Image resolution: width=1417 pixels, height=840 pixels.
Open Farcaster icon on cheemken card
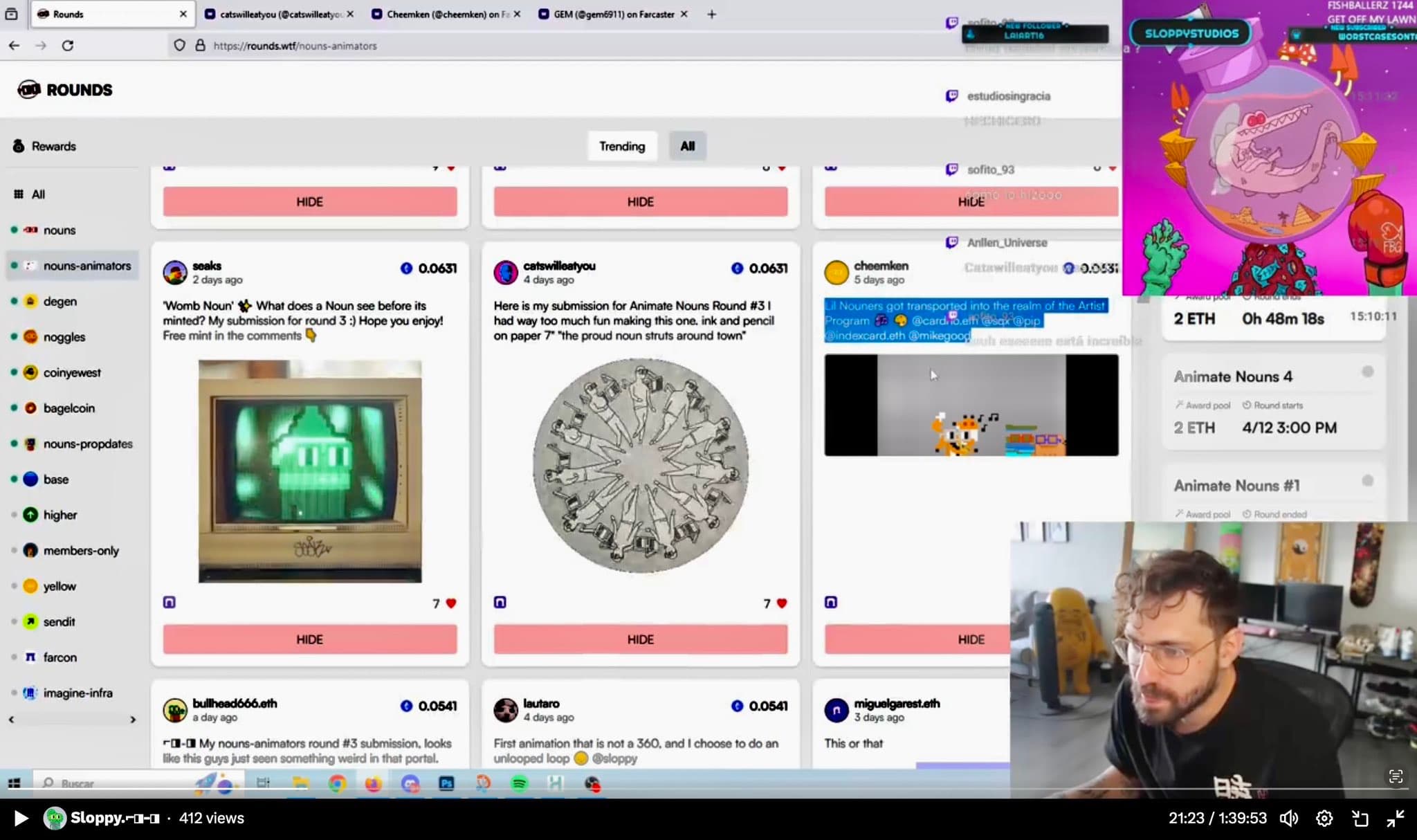(831, 603)
